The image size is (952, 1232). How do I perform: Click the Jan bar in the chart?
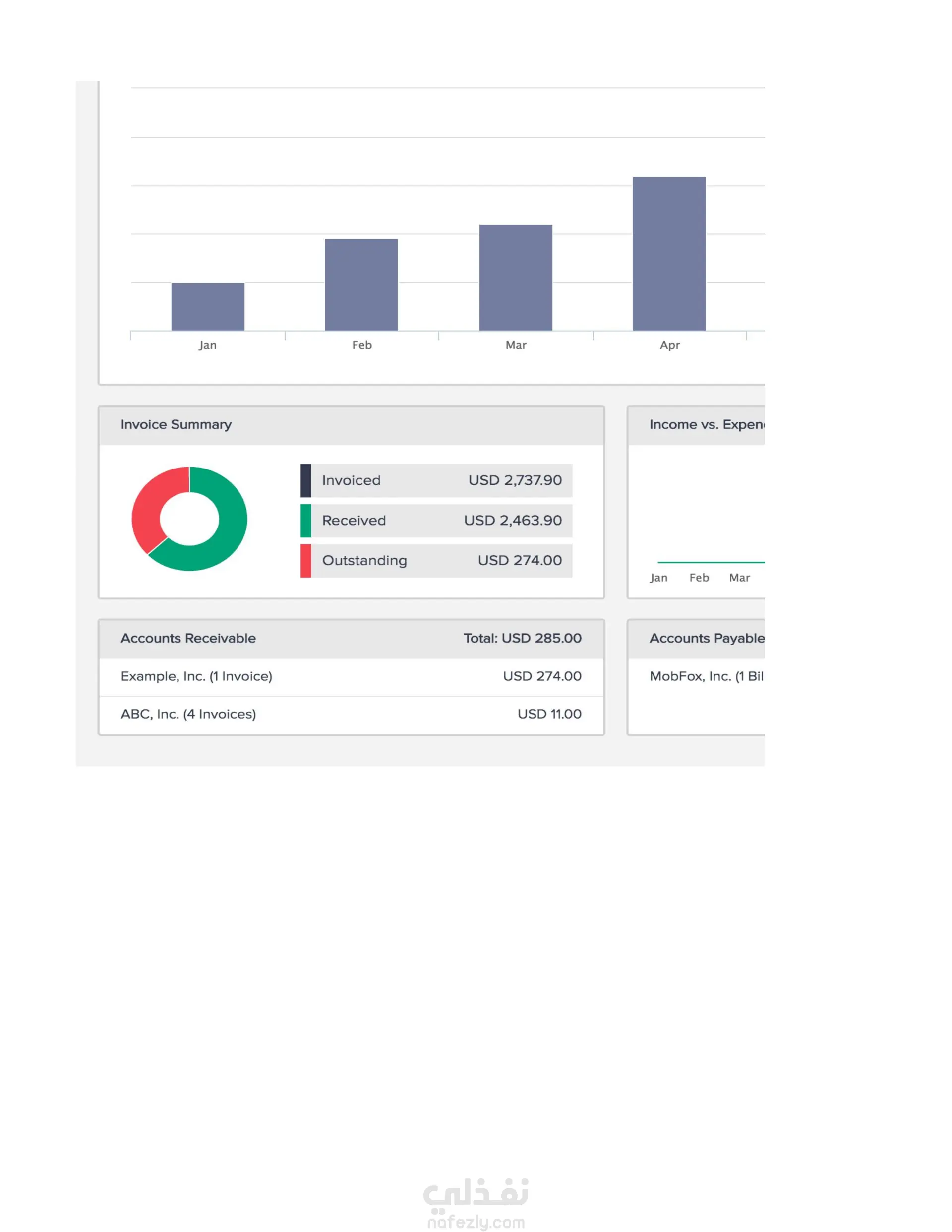(x=208, y=306)
